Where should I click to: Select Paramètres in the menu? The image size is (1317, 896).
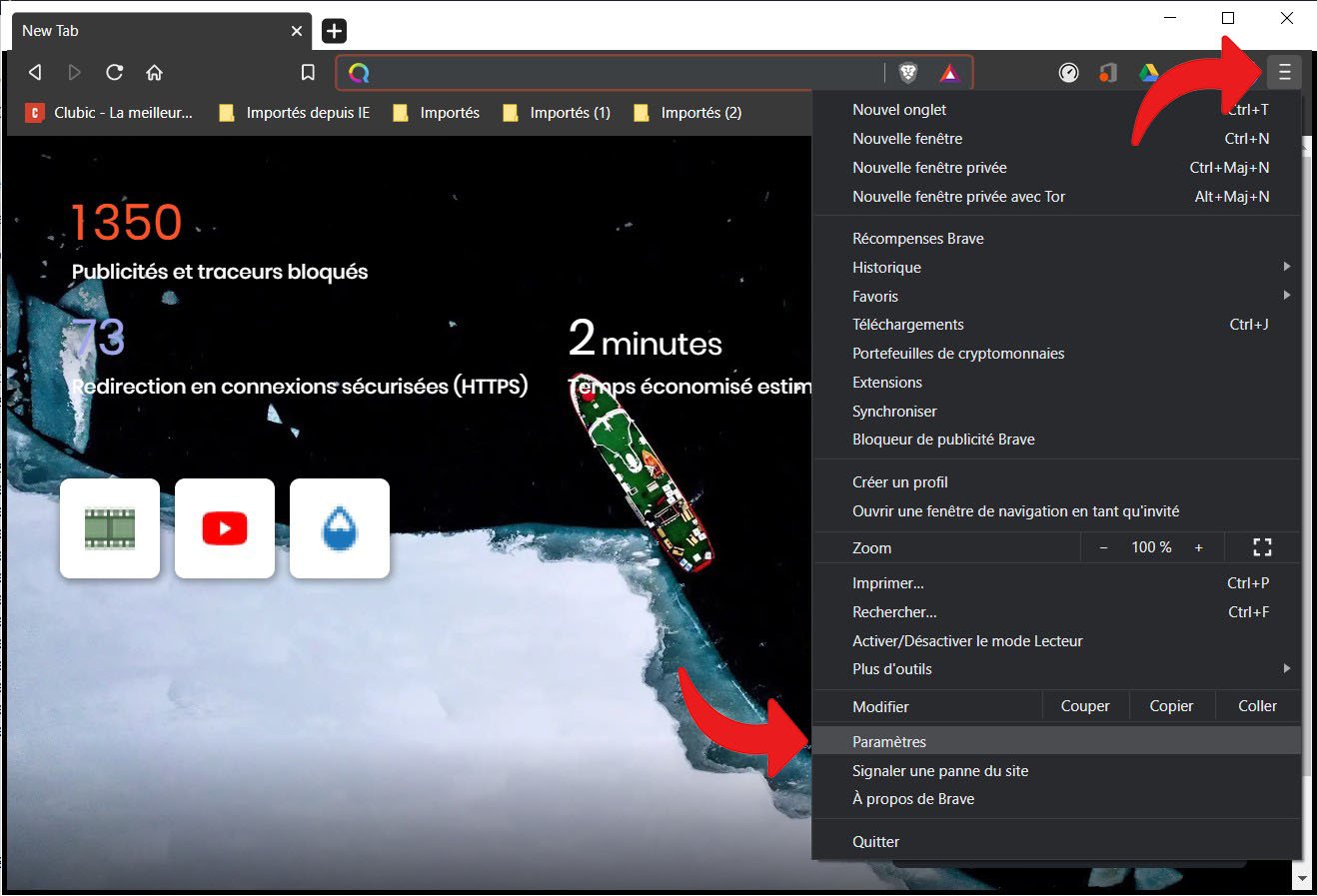pos(889,741)
